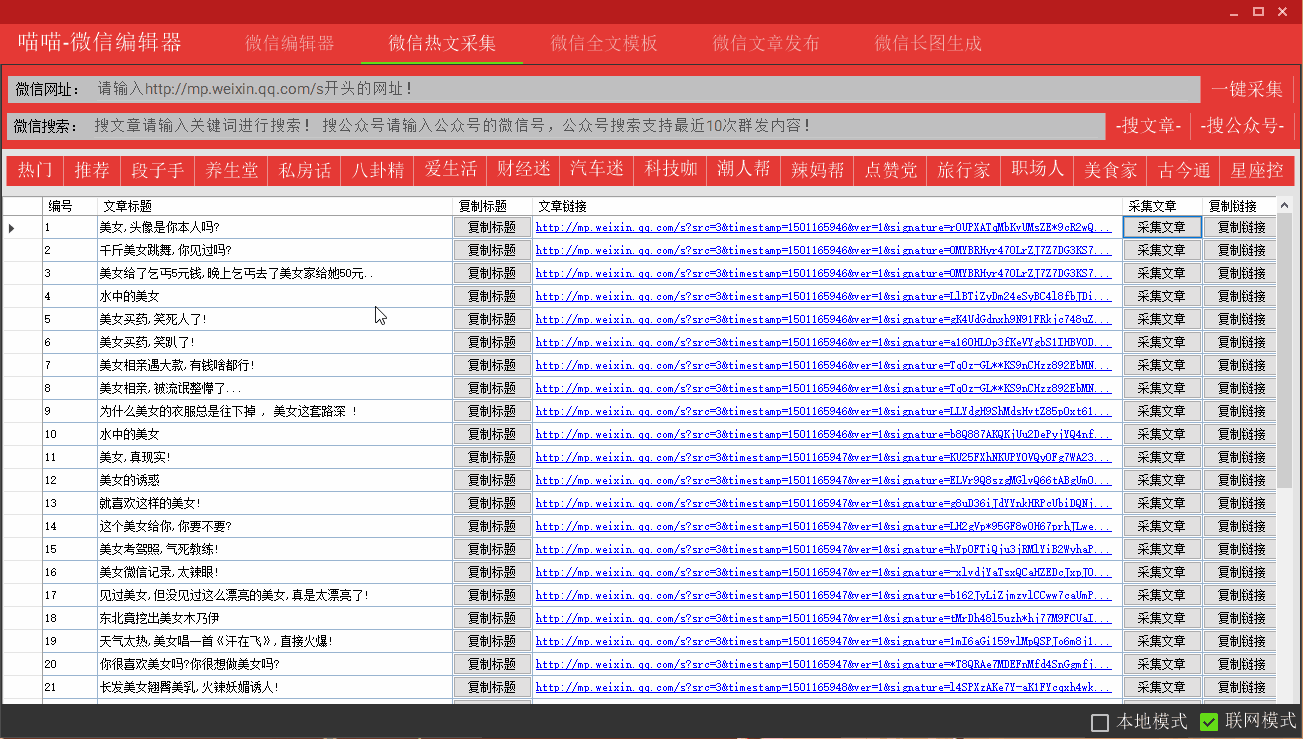Click 复制标题 for 水中的美女 row 4
1303x739 pixels.
pos(492,296)
